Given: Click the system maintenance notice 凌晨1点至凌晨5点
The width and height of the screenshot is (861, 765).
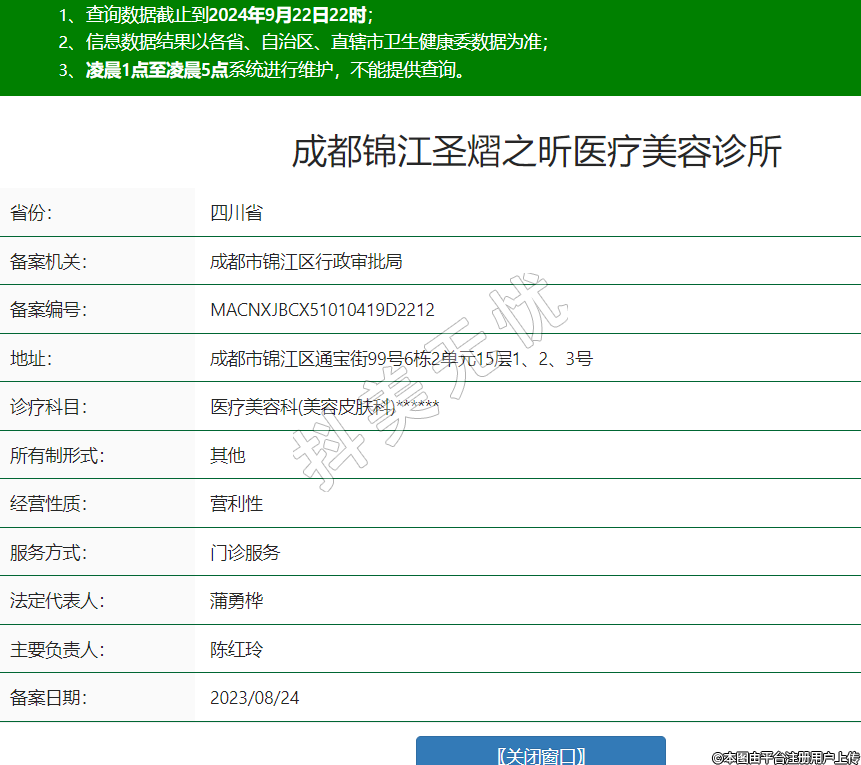Looking at the screenshot, I should coord(156,70).
